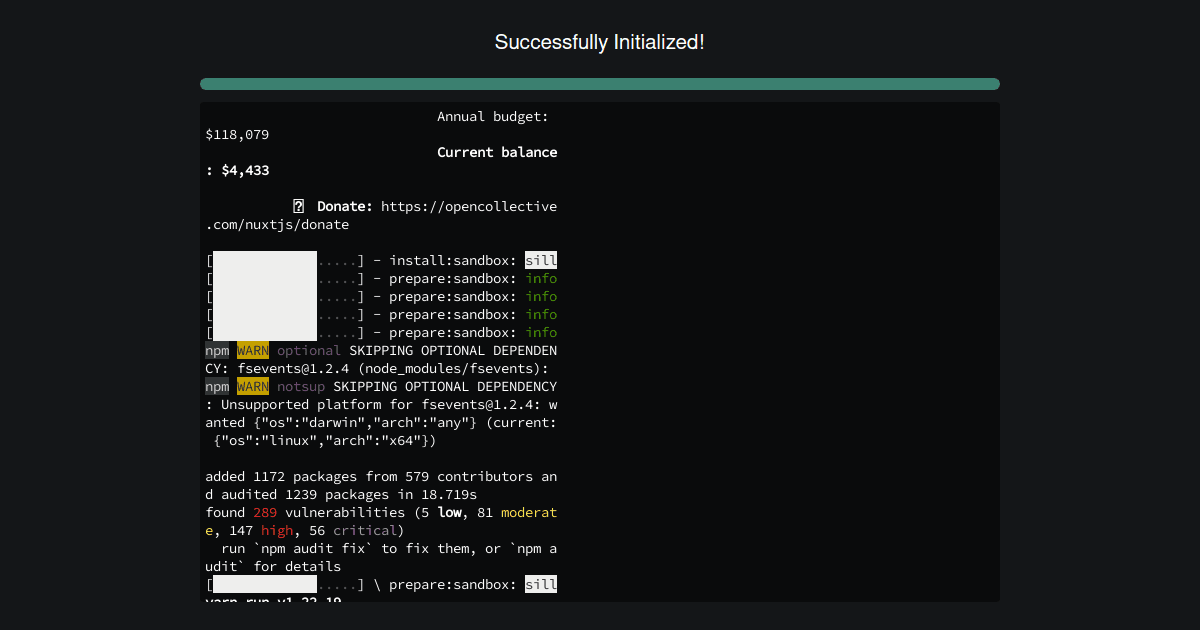Click the green "info" label on first prepare:sandbox line
Image resolution: width=1200 pixels, height=630 pixels.
point(541,278)
